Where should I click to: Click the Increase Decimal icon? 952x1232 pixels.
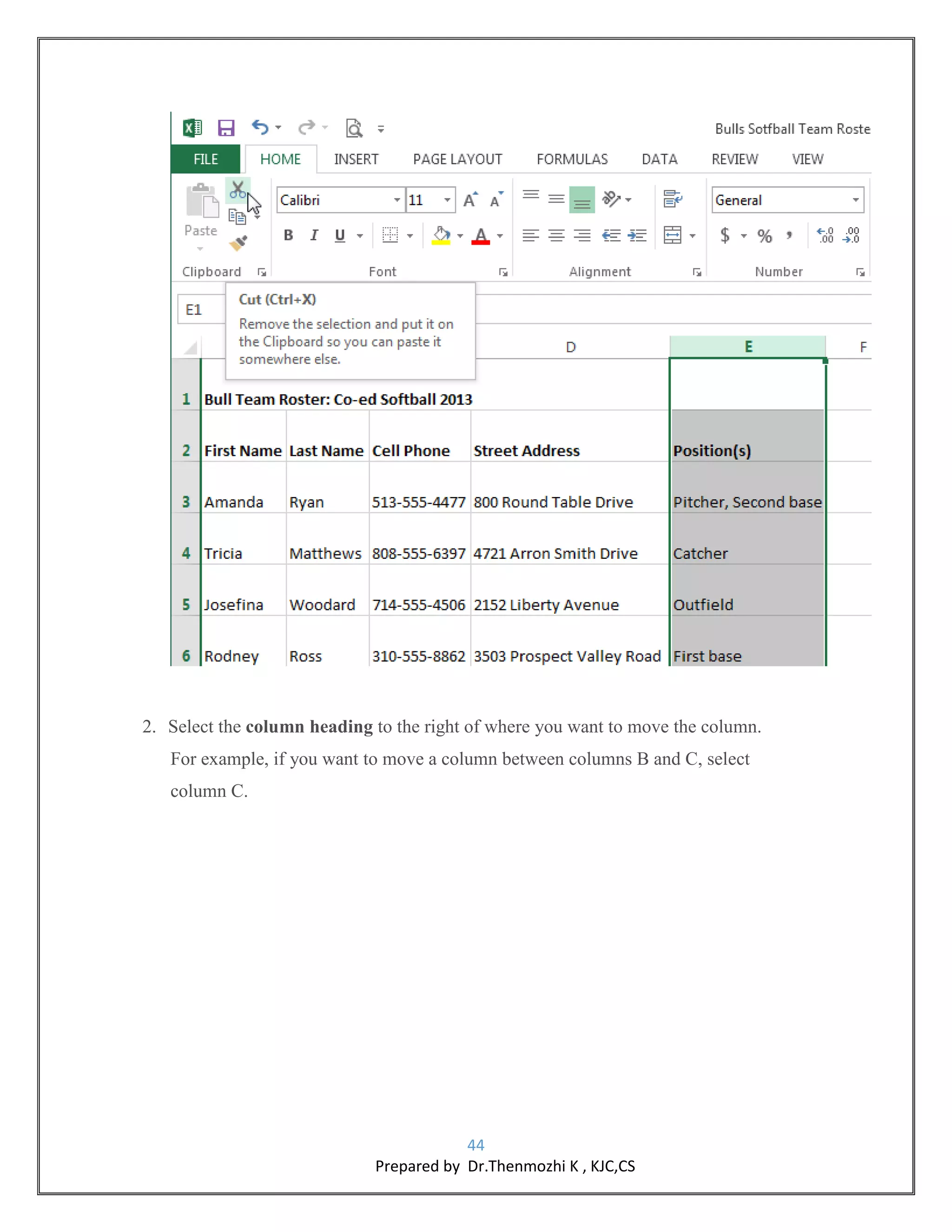click(825, 235)
